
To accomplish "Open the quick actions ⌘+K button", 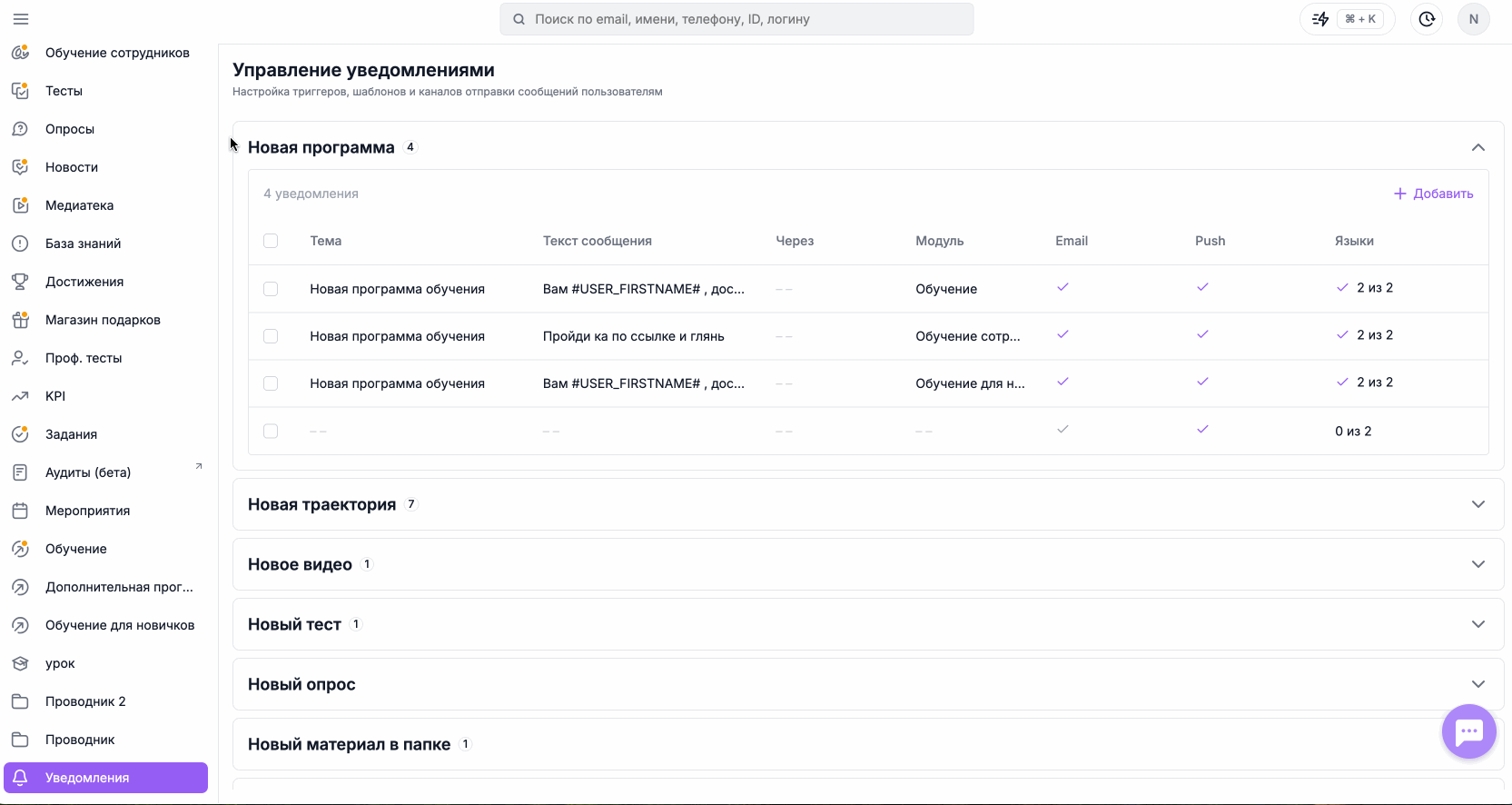I will point(1348,19).
